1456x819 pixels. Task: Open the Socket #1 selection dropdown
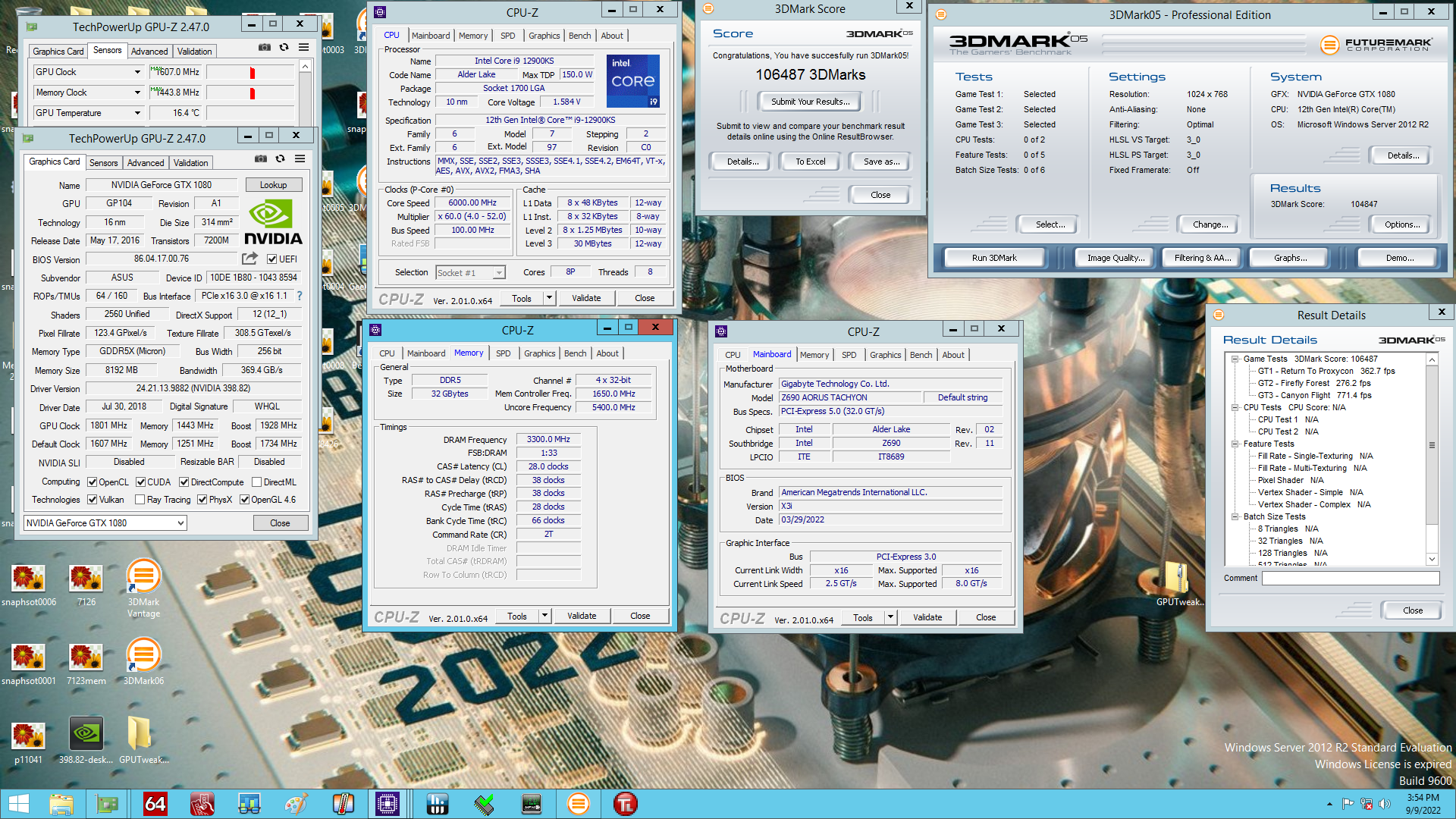pos(470,273)
